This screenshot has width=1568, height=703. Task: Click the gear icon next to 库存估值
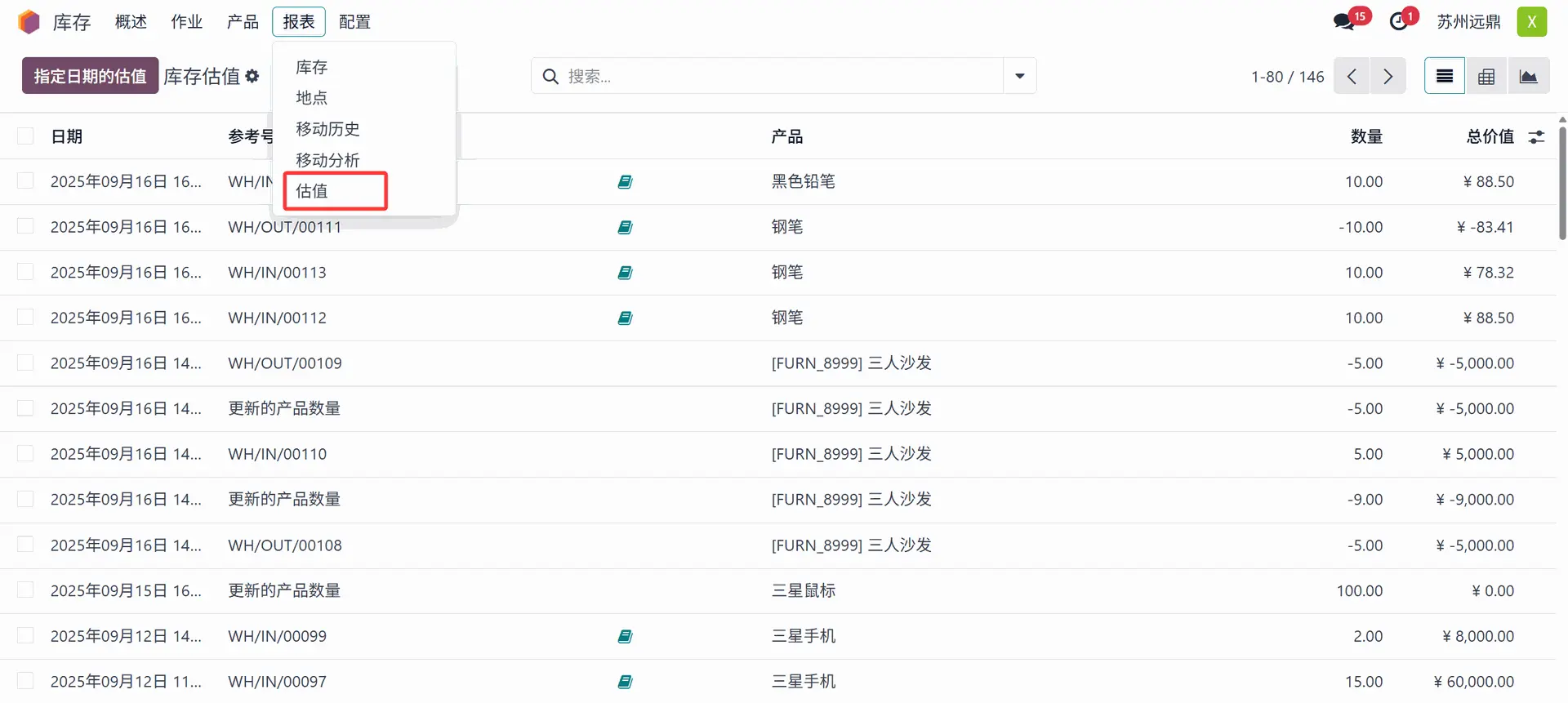(x=252, y=76)
